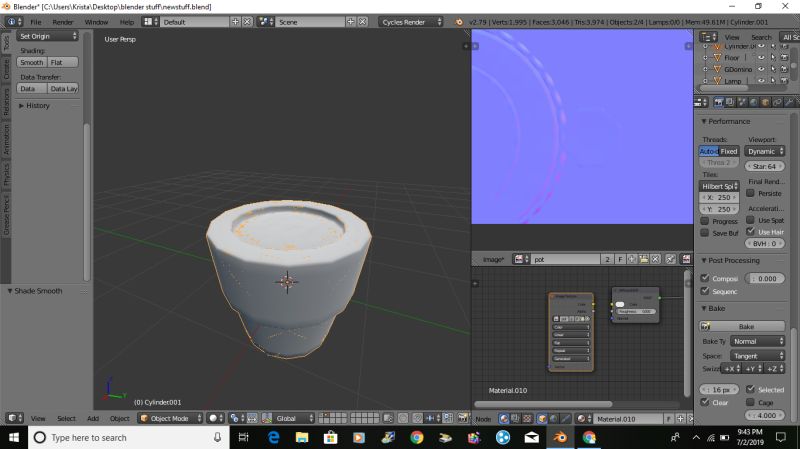Add a new scene with plus icon
The image size is (800, 449).
coord(351,22)
